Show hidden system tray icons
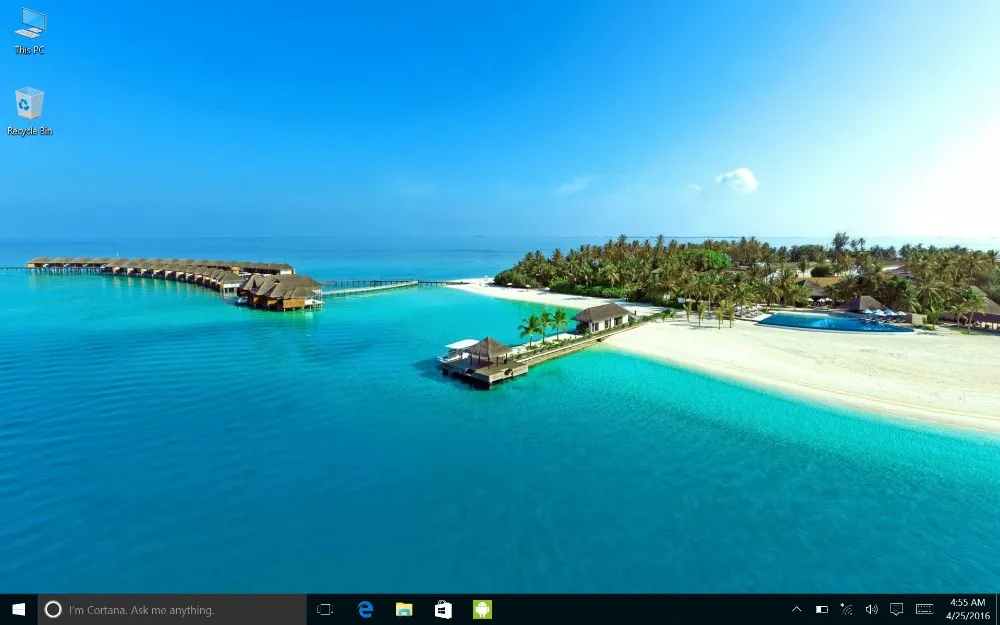 point(796,610)
